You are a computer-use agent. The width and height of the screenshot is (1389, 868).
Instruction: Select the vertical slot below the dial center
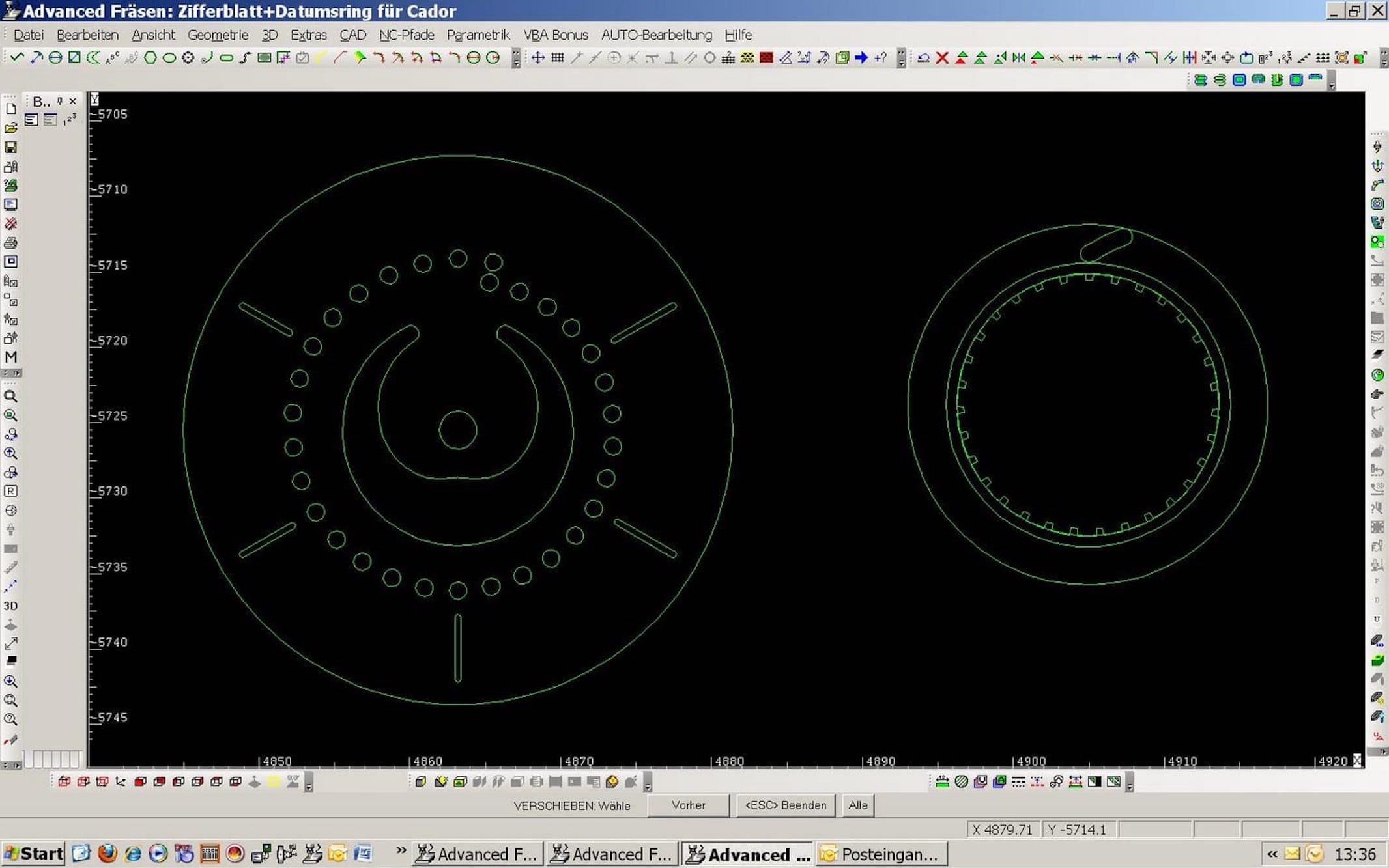(x=458, y=648)
